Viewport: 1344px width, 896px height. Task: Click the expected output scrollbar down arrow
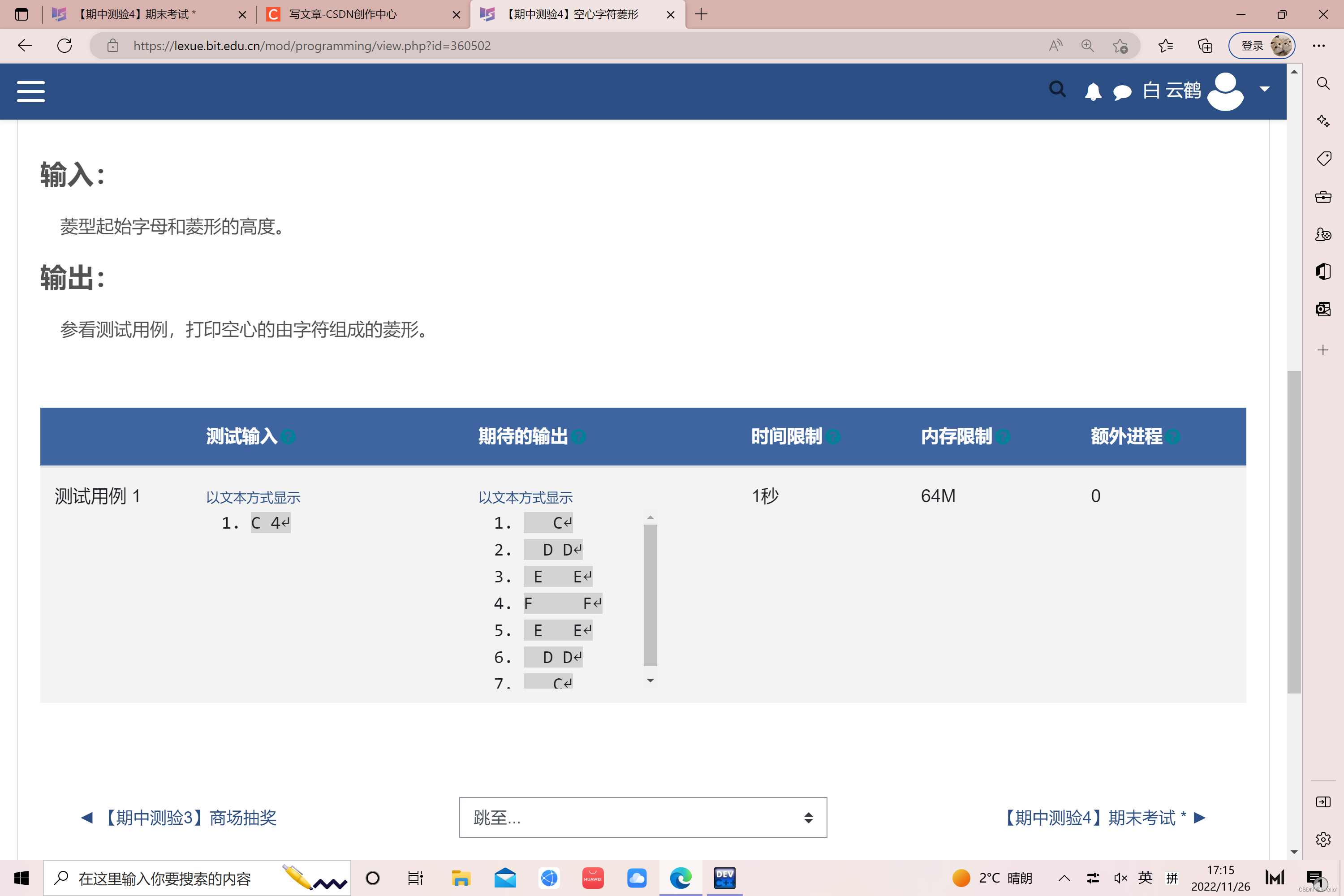pyautogui.click(x=650, y=681)
